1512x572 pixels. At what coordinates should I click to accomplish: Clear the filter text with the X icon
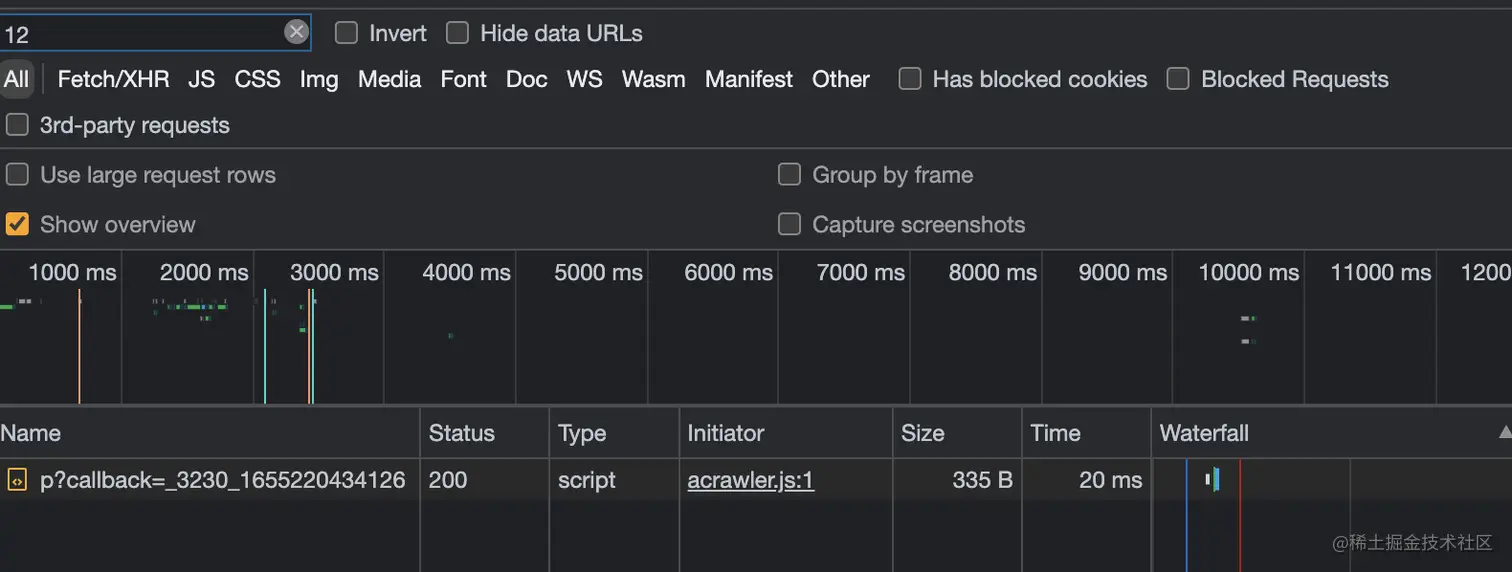tap(296, 32)
